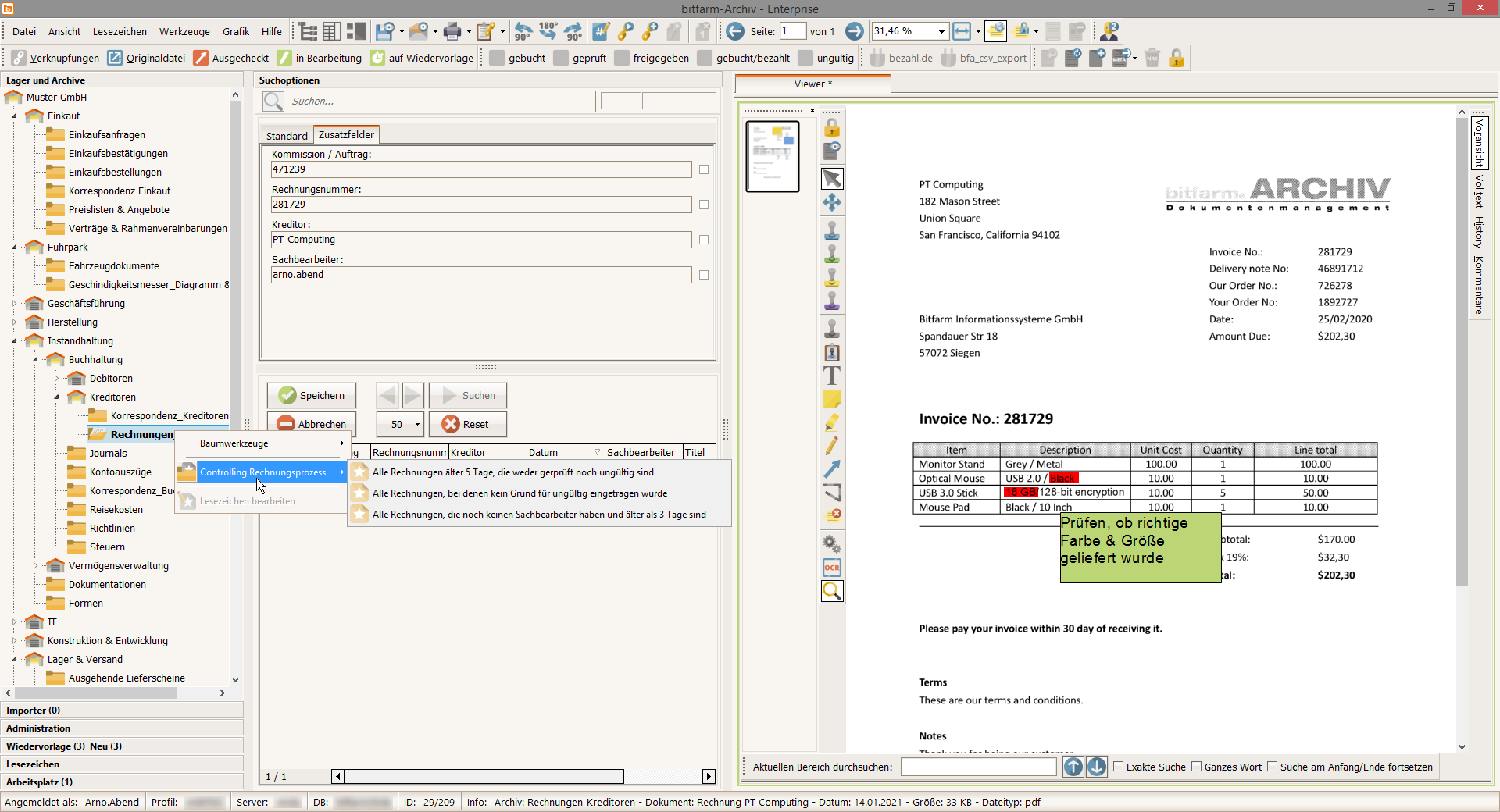Select the blue arrow annotation tool
The image size is (1500, 812).
point(832,469)
